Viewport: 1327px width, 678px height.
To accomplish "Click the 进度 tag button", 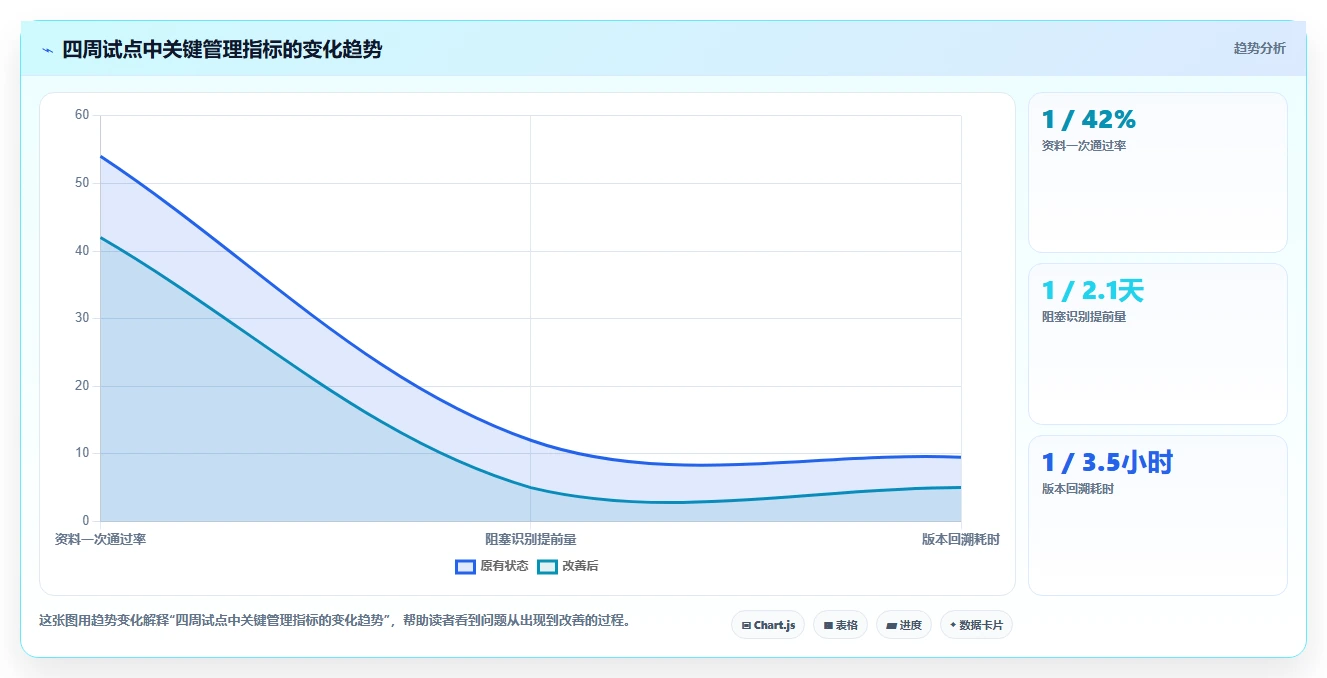I will pos(903,625).
